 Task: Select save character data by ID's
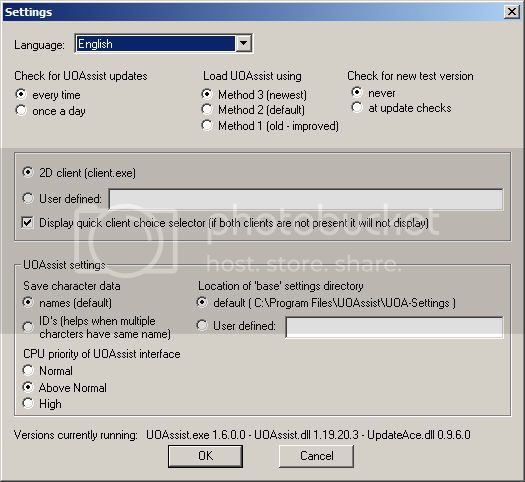[x=28, y=327]
